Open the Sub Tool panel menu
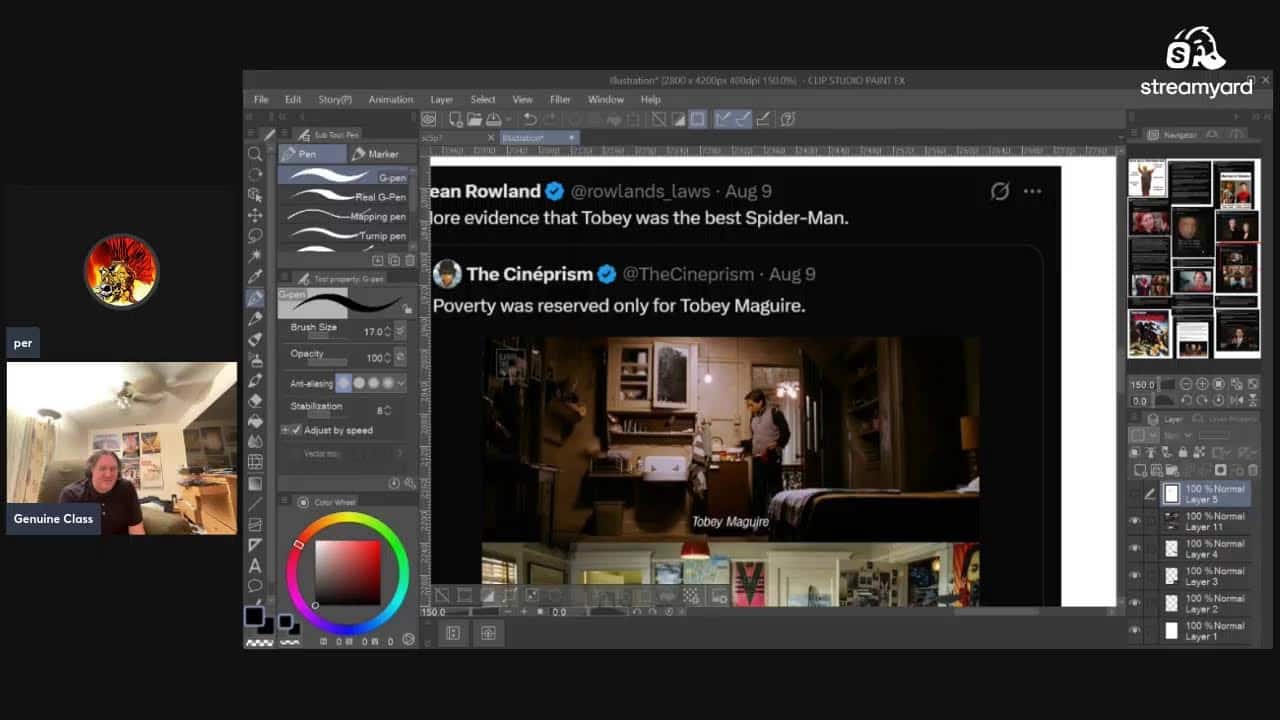Image resolution: width=1280 pixels, height=720 pixels. [x=286, y=134]
